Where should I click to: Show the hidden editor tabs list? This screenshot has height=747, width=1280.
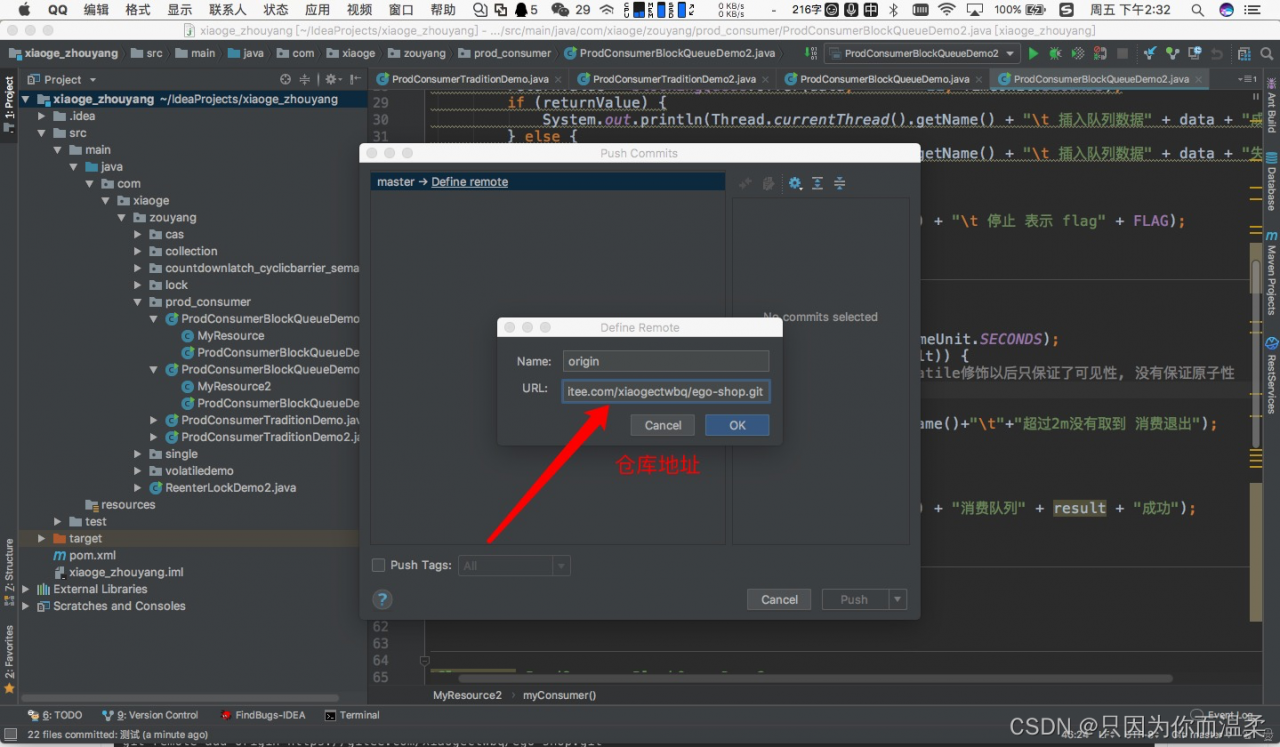point(1247,79)
